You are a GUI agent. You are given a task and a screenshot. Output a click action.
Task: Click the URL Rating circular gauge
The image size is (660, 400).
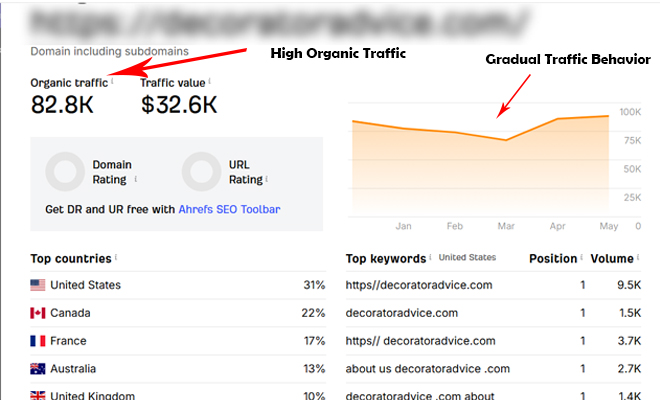(201, 172)
